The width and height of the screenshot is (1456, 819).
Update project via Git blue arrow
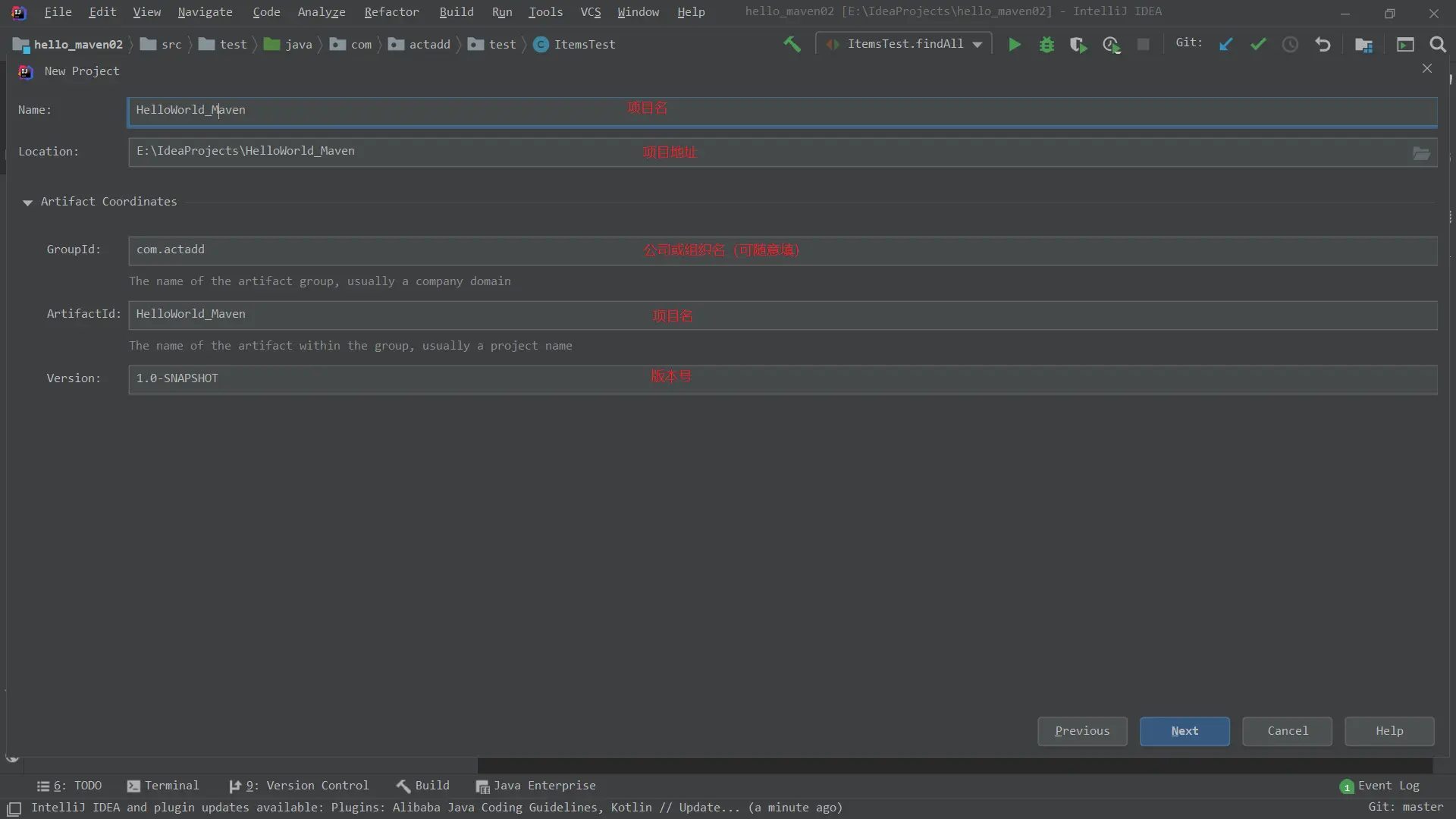(x=1225, y=45)
